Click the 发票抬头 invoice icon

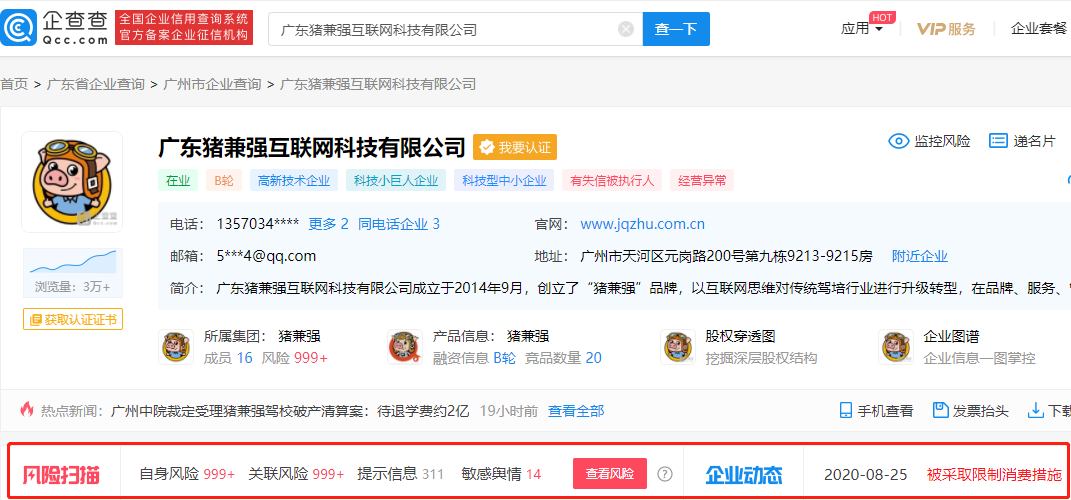click(x=941, y=410)
